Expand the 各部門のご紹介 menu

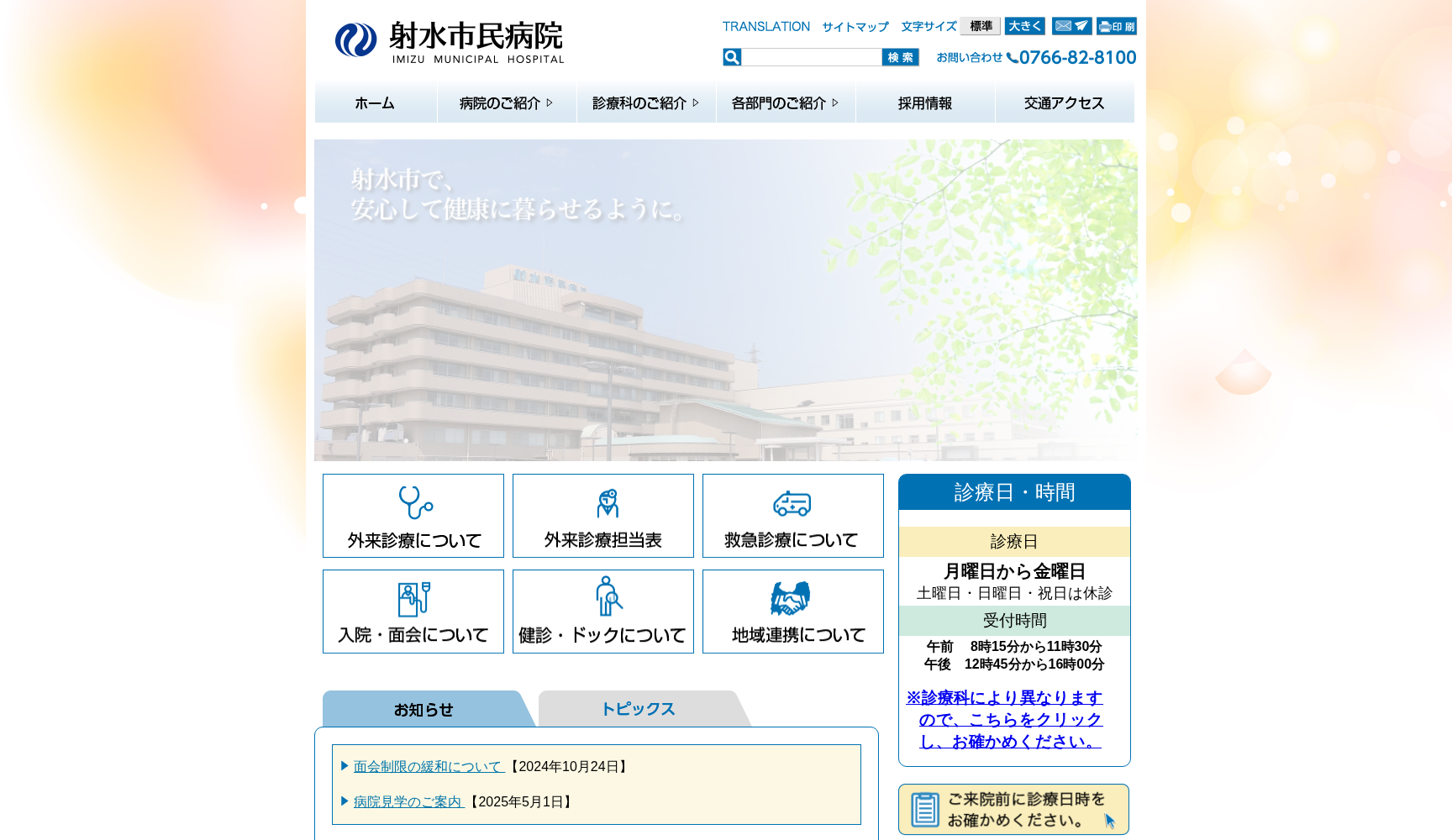point(784,102)
